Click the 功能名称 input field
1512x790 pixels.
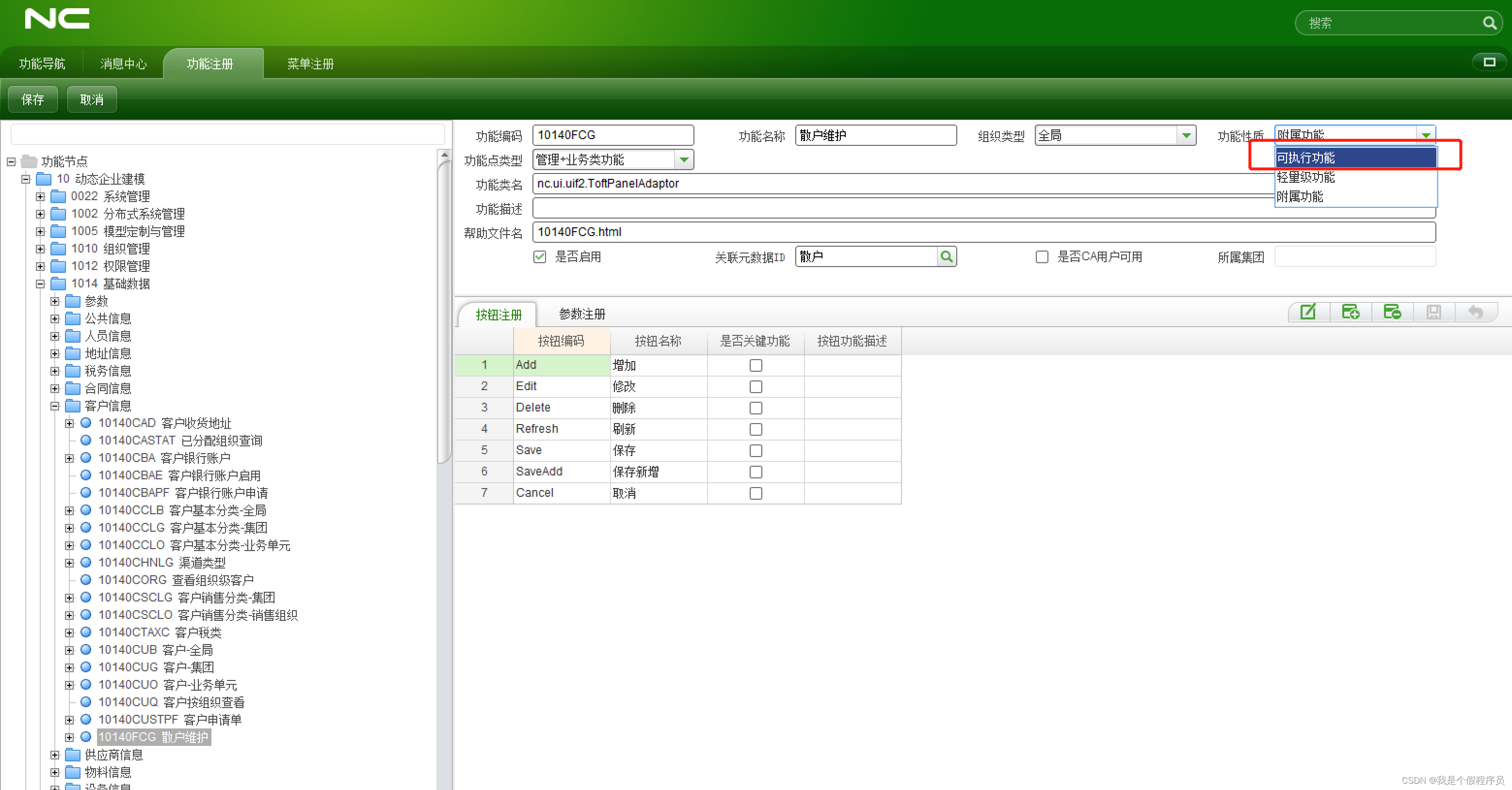876,136
